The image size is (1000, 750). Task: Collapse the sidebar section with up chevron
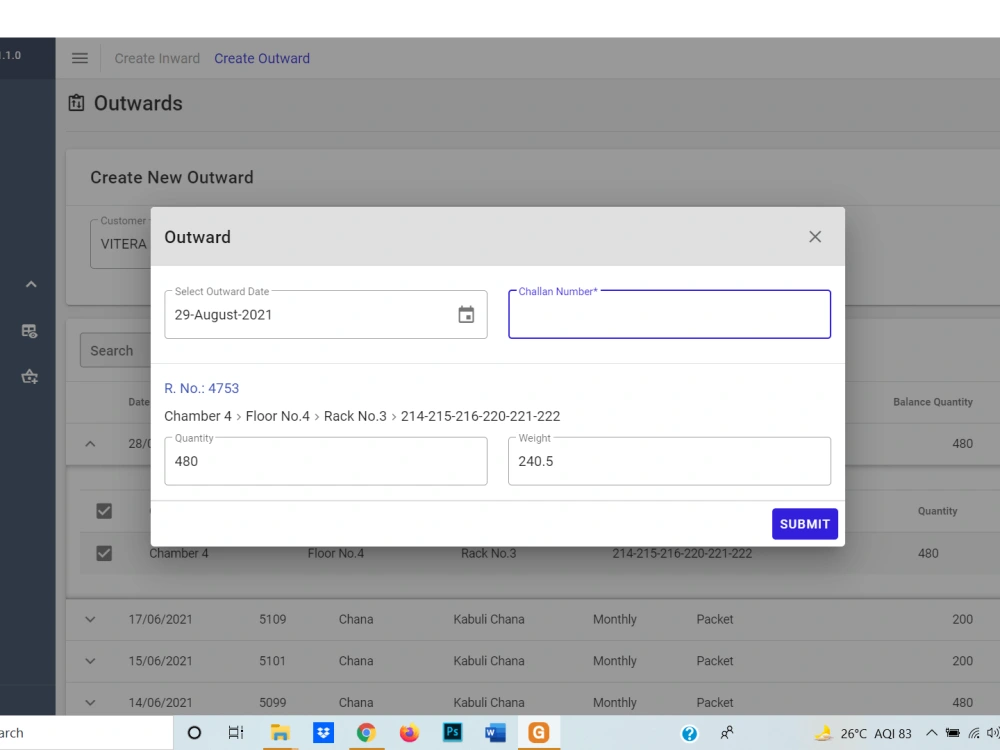click(x=31, y=284)
